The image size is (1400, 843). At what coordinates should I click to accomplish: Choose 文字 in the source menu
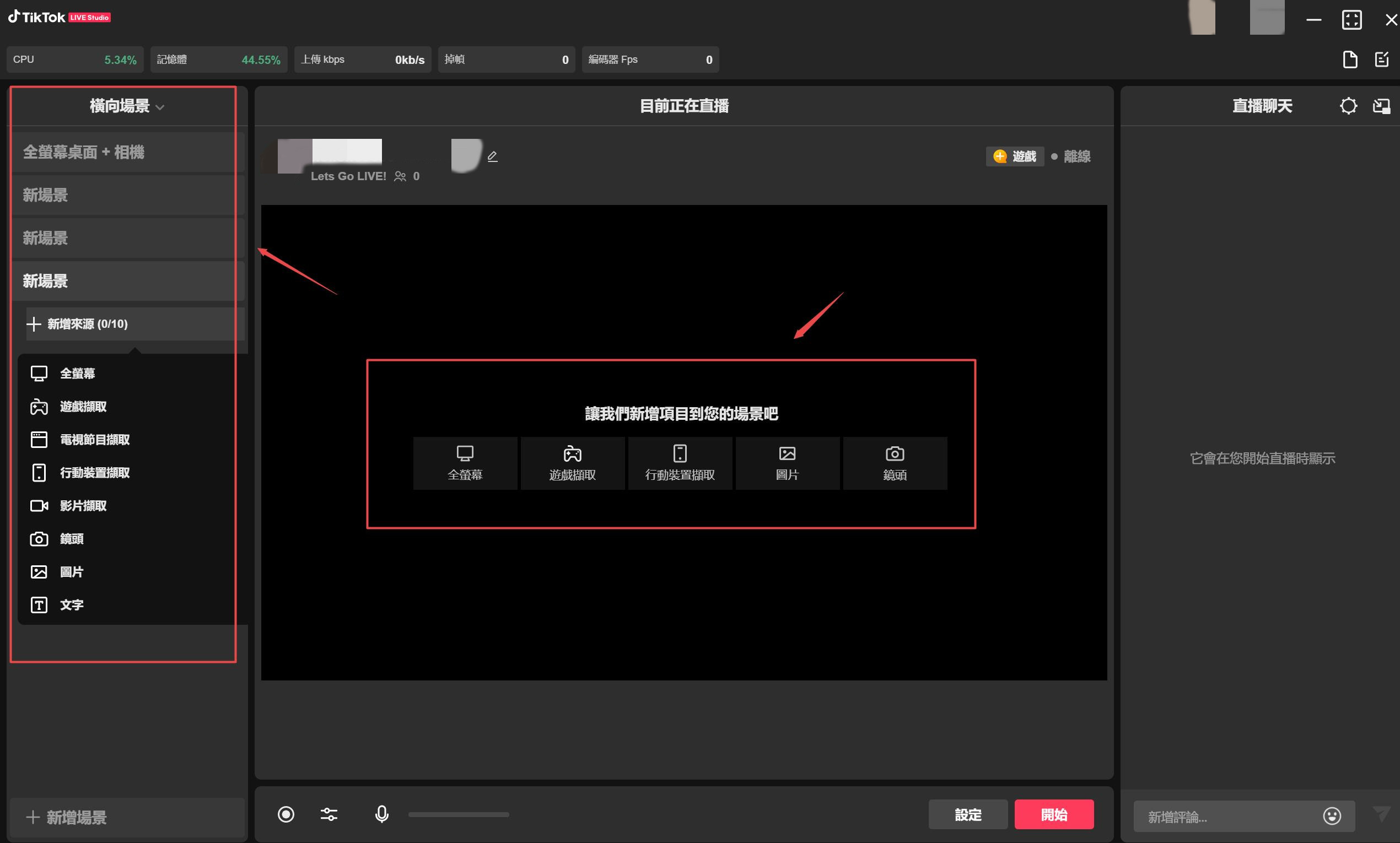(72, 605)
